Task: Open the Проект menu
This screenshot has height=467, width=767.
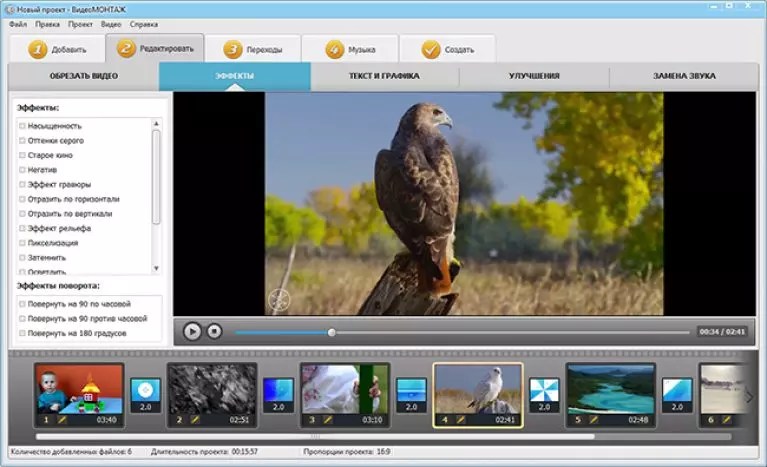Action: point(80,24)
